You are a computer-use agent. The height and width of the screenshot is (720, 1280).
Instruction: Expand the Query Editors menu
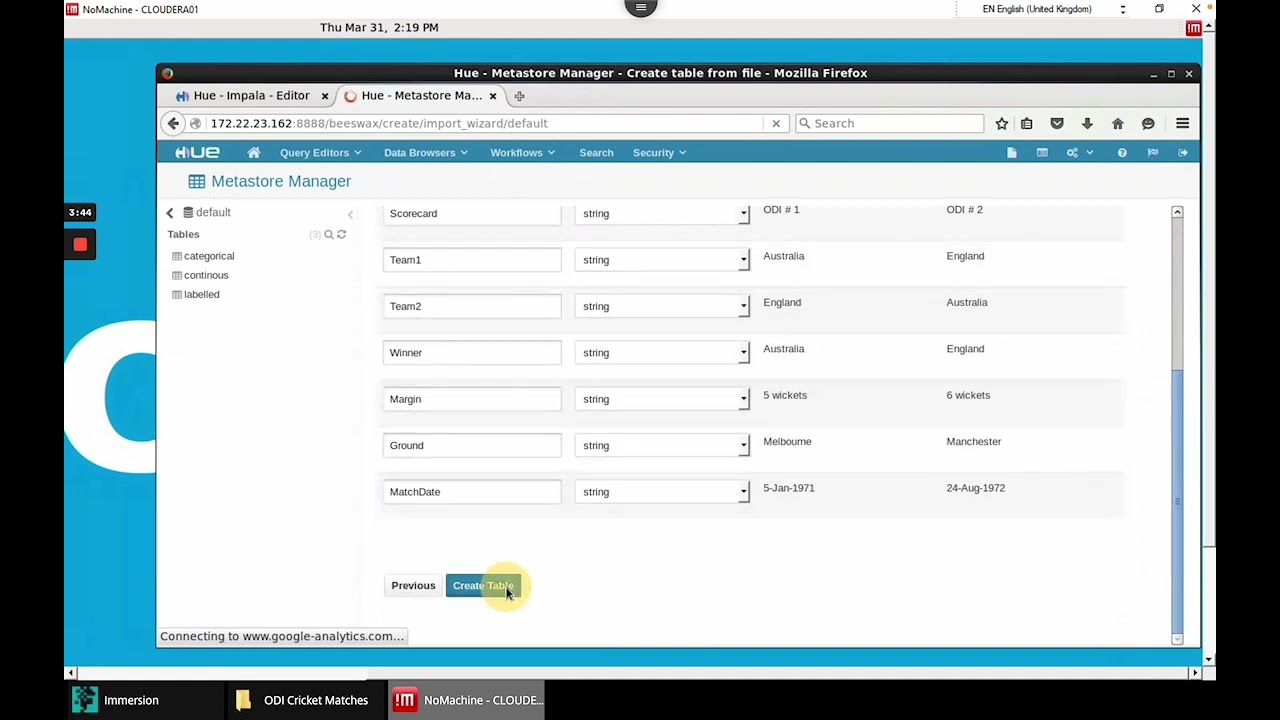[320, 152]
